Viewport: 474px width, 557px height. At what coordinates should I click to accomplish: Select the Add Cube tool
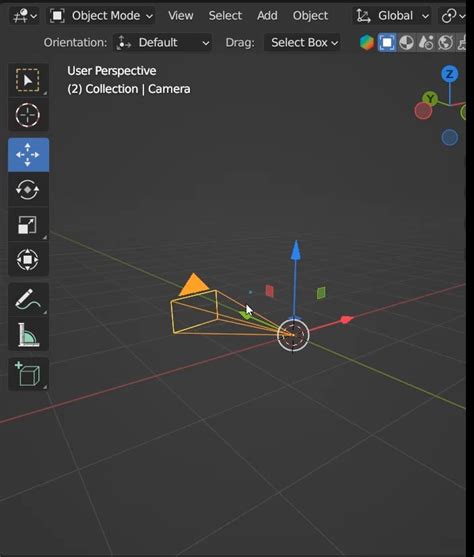(x=28, y=374)
